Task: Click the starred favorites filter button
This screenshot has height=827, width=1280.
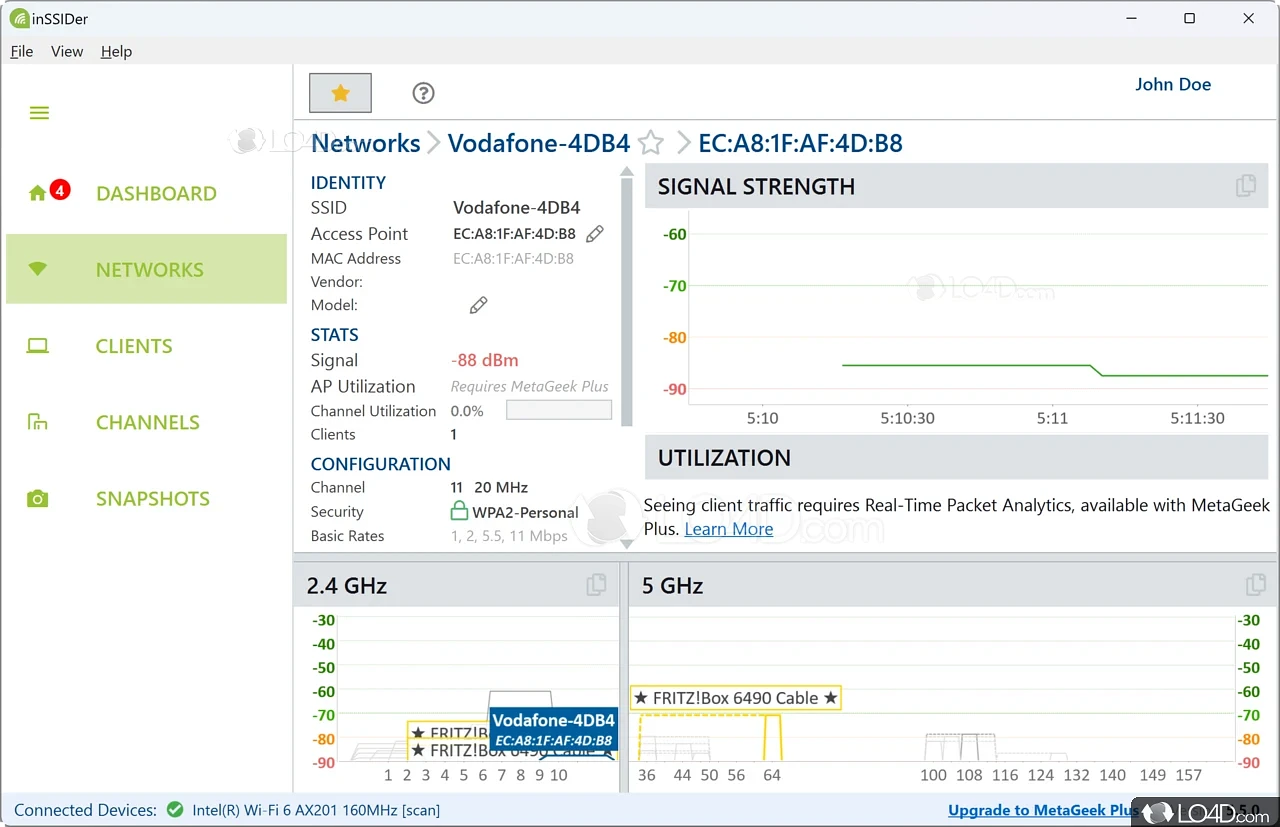Action: (x=341, y=93)
